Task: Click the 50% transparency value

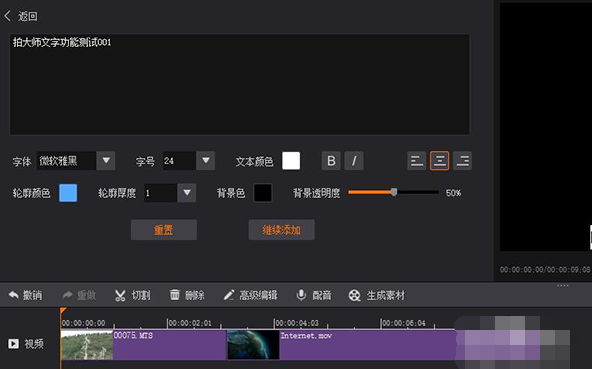Action: (x=453, y=193)
